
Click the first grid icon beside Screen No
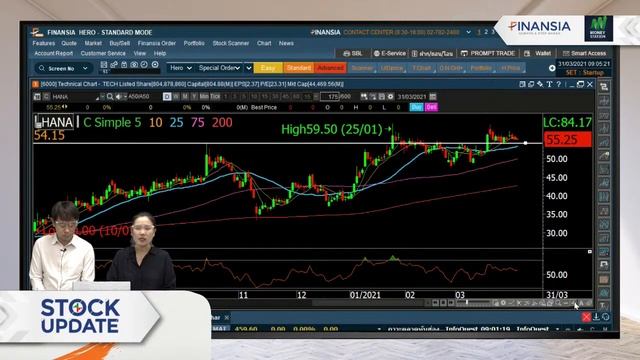pyautogui.click(x=104, y=65)
